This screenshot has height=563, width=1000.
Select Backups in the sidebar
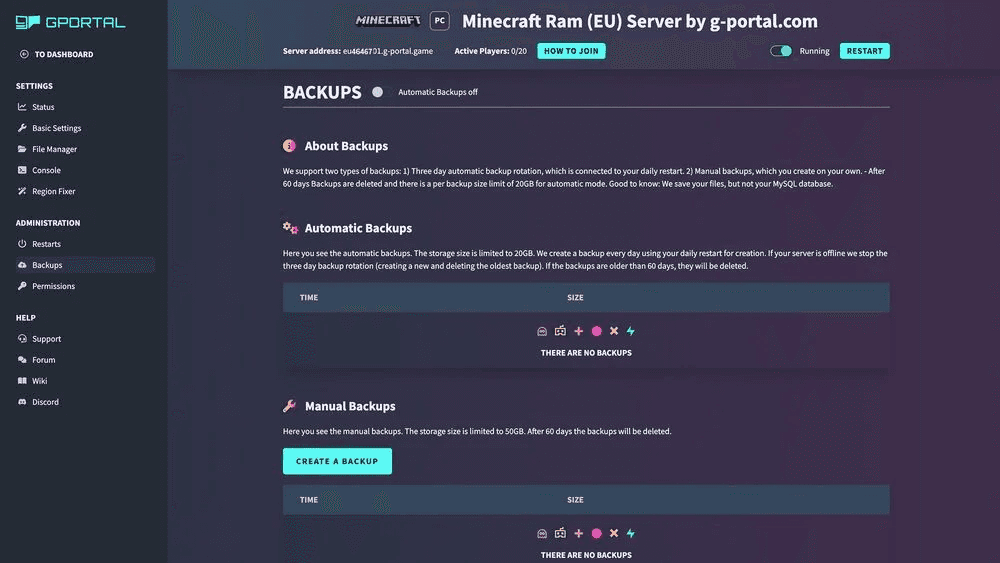pyautogui.click(x=85, y=265)
